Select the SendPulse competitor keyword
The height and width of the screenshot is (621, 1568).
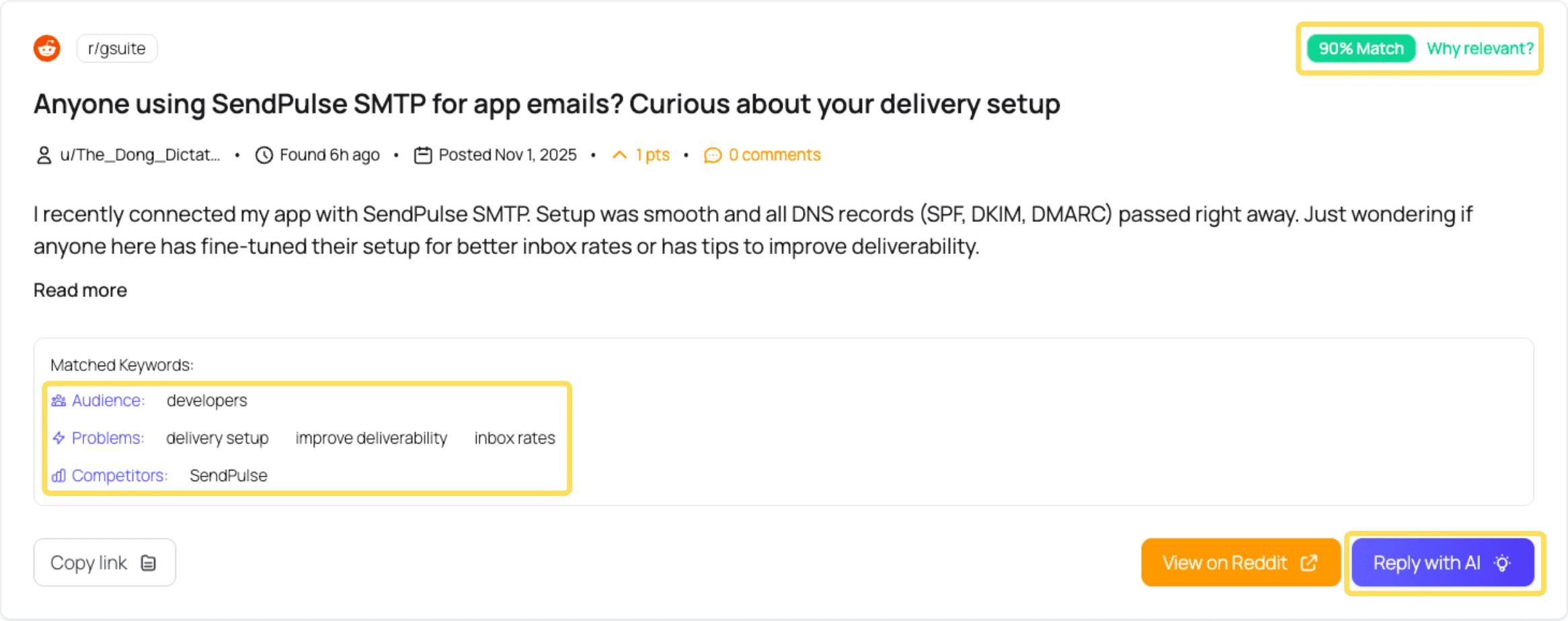[x=228, y=475]
